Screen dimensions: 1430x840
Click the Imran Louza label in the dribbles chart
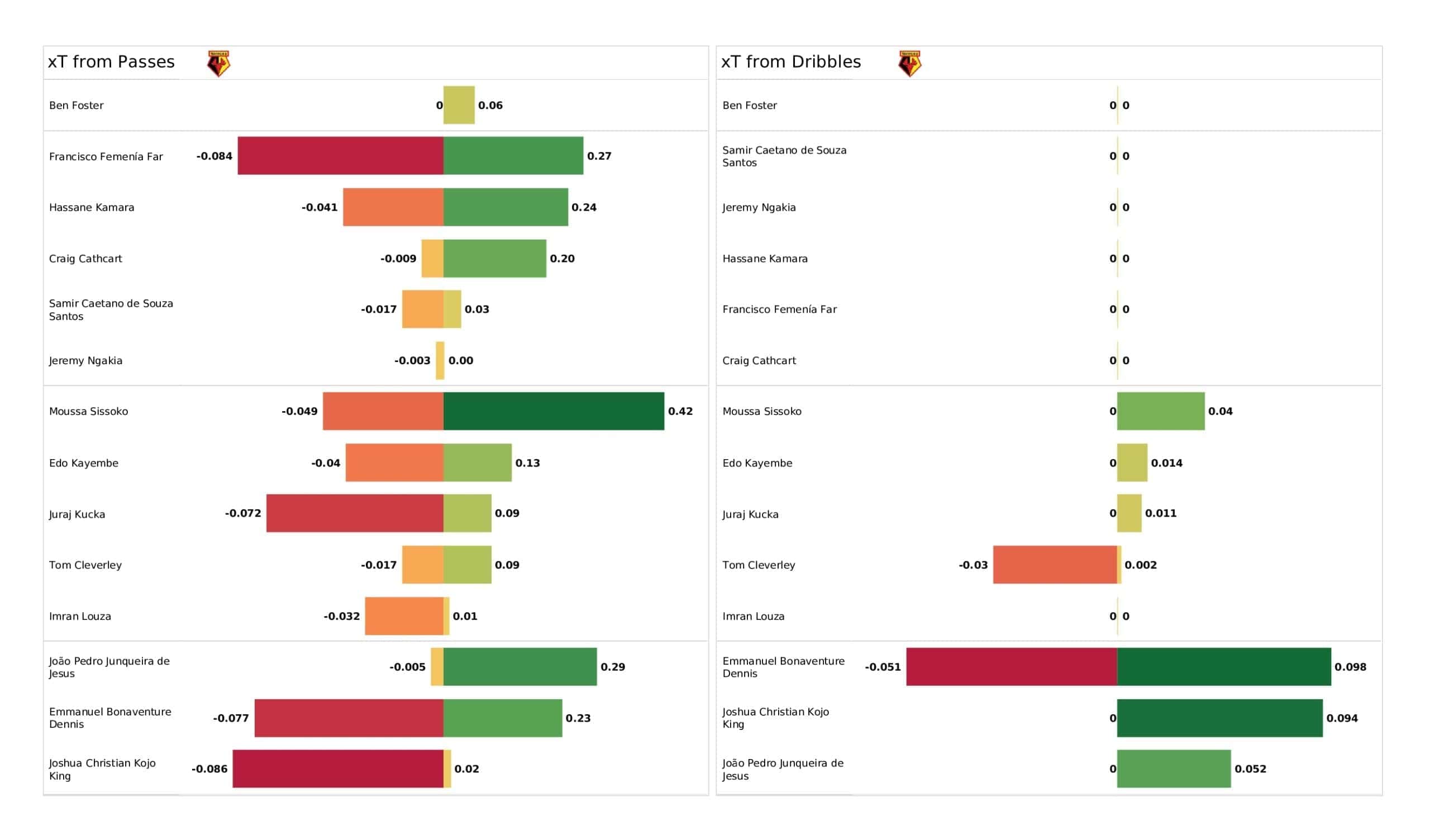[x=754, y=617]
